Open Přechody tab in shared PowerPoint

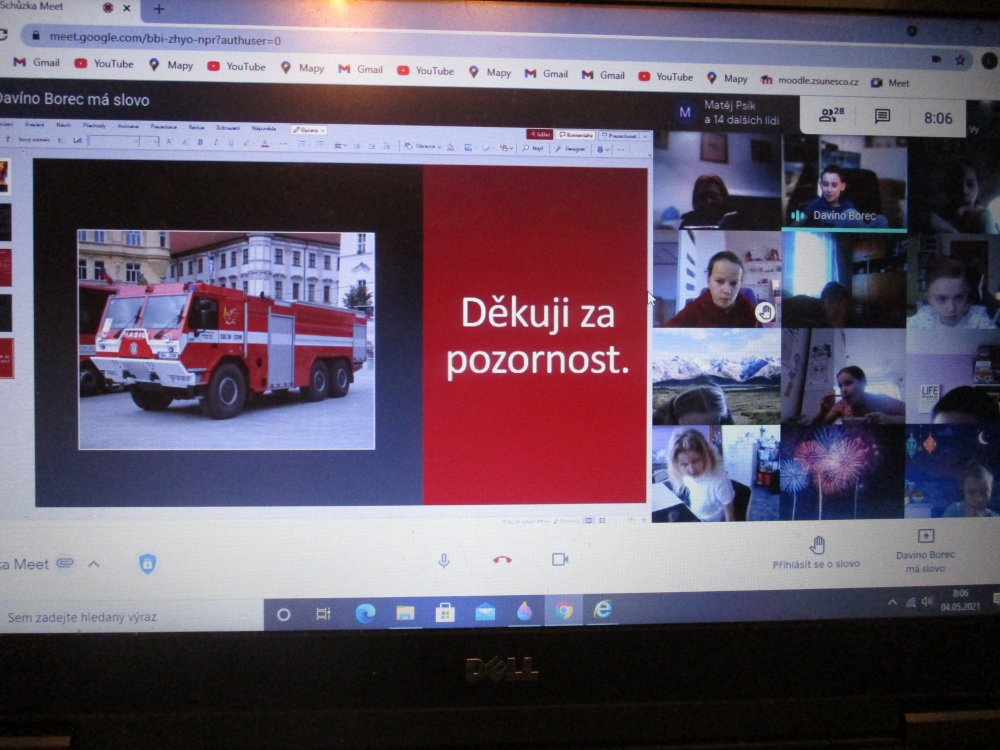pos(94,126)
